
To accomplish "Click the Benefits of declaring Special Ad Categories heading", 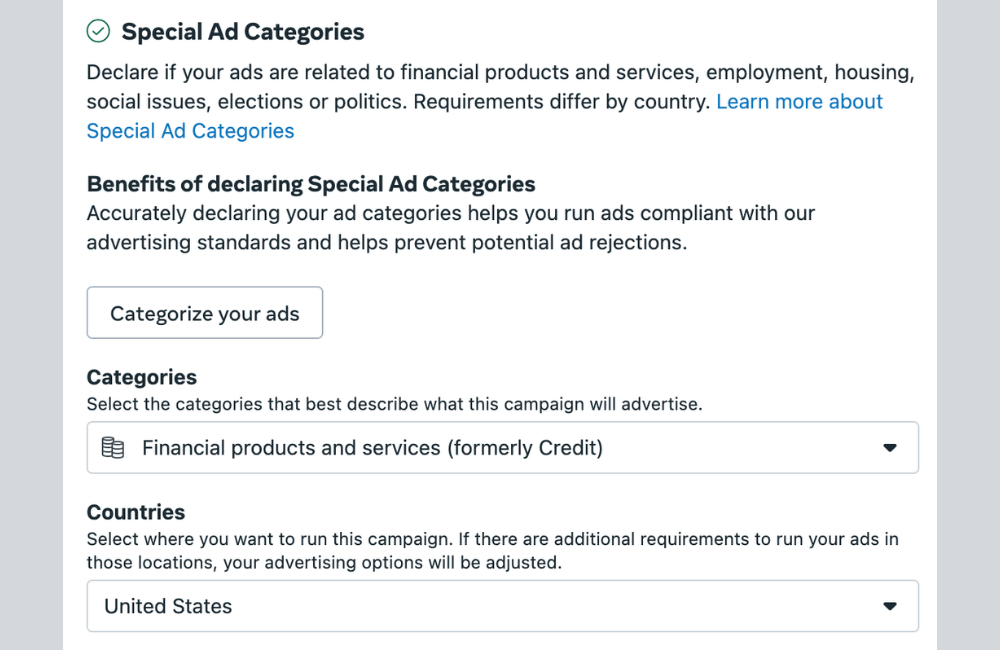I will [310, 184].
